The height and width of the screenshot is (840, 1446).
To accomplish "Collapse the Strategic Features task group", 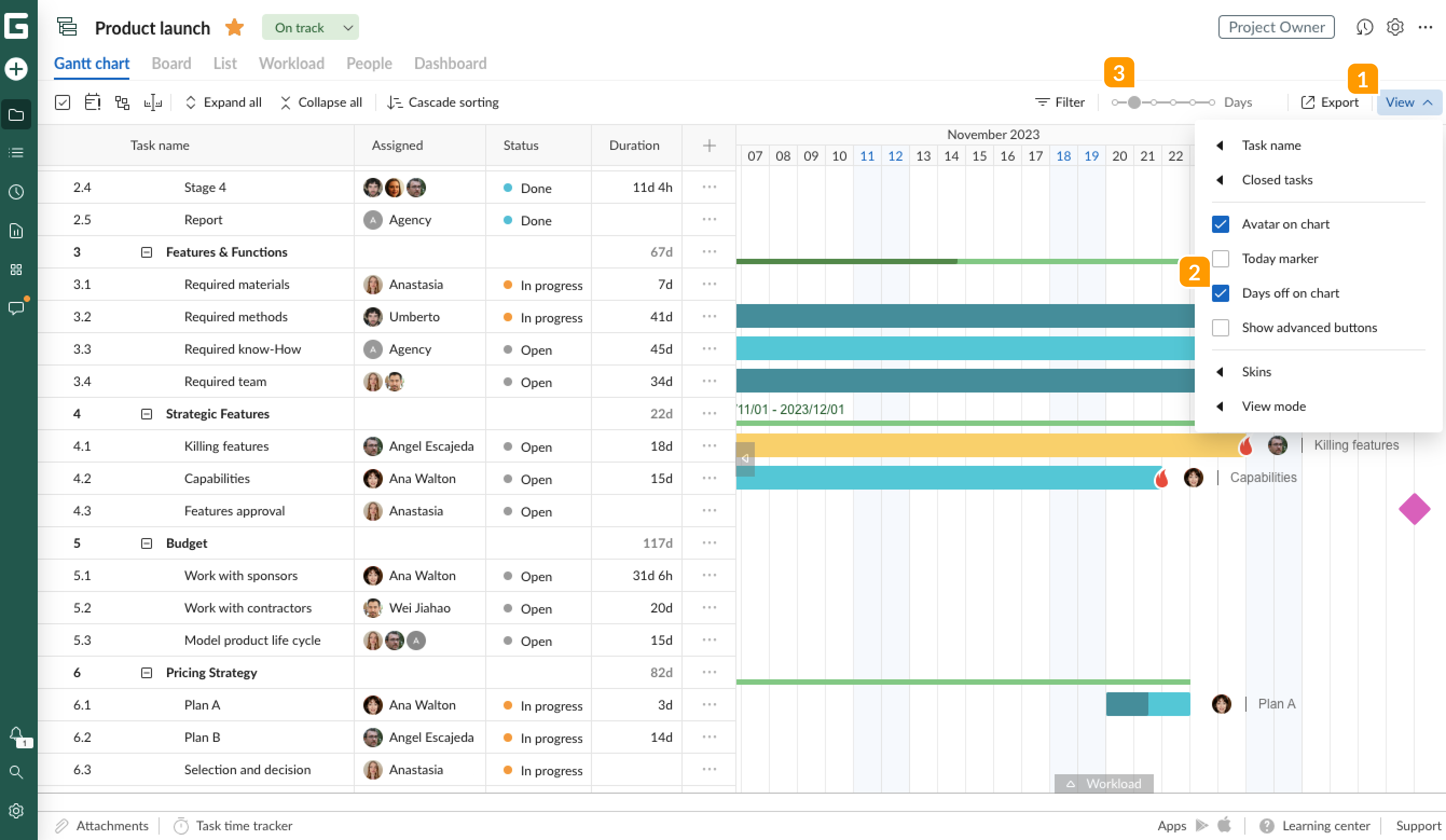I will point(147,414).
